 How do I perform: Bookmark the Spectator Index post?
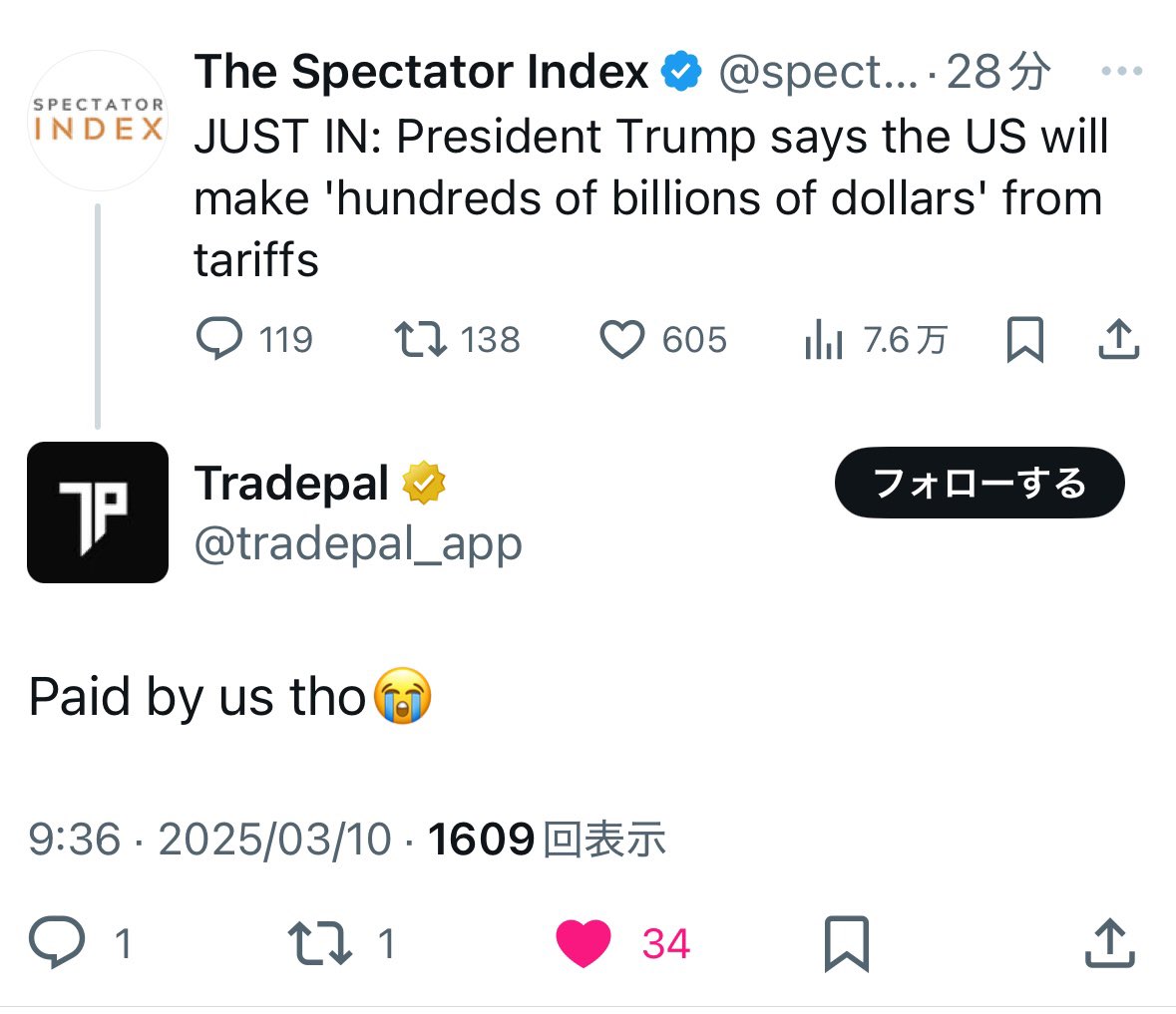coord(1025,339)
